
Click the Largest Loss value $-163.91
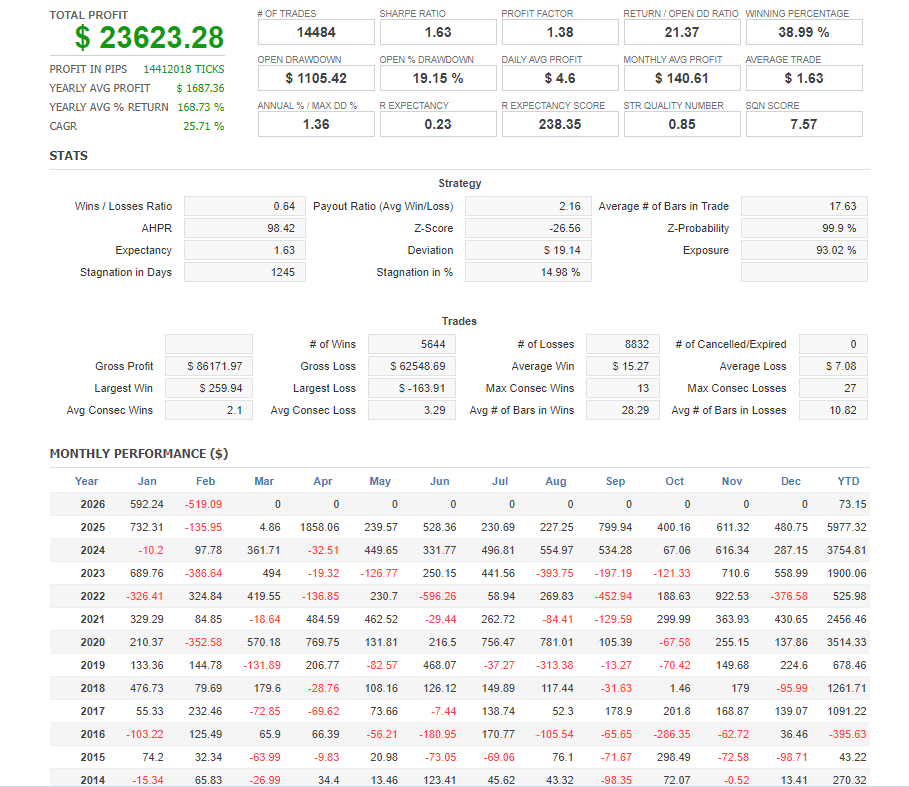click(x=412, y=388)
